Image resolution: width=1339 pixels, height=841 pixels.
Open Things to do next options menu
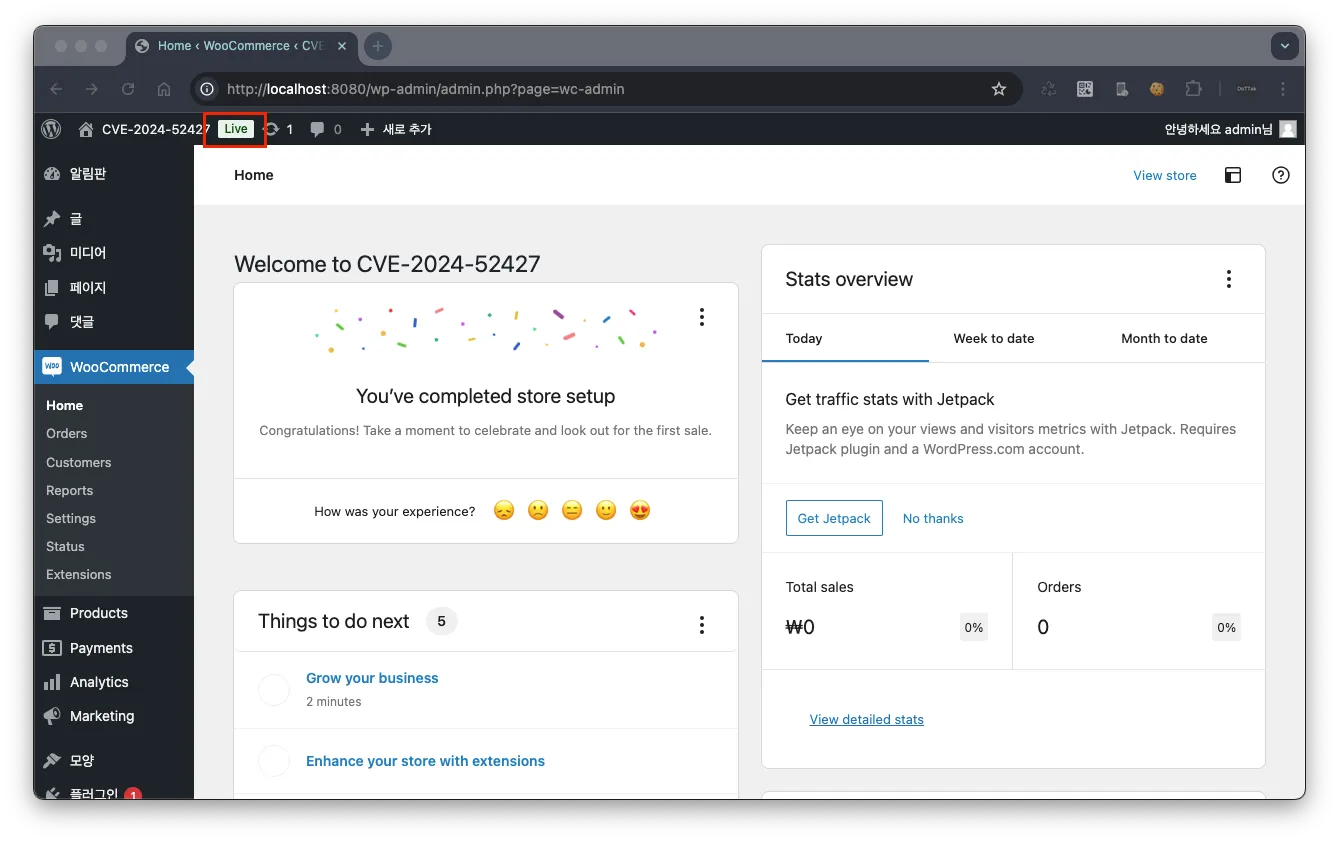click(x=701, y=625)
